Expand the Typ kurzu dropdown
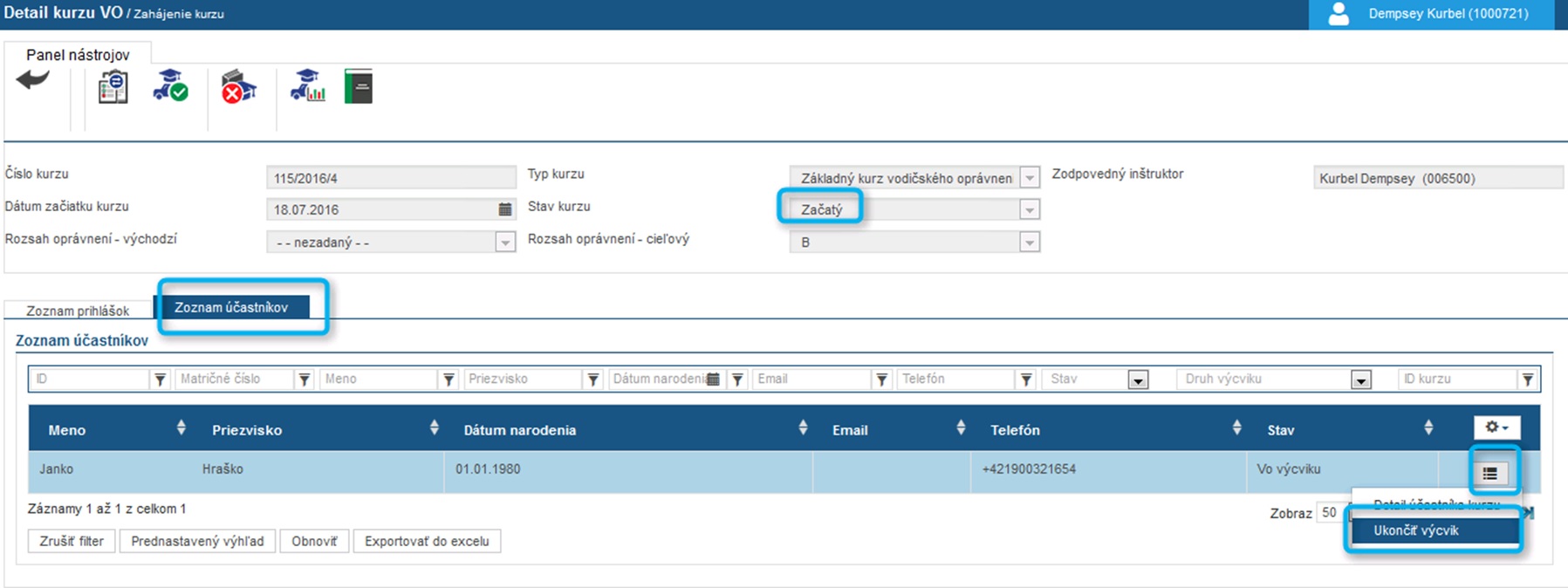The width and height of the screenshot is (1568, 588). tap(1030, 178)
